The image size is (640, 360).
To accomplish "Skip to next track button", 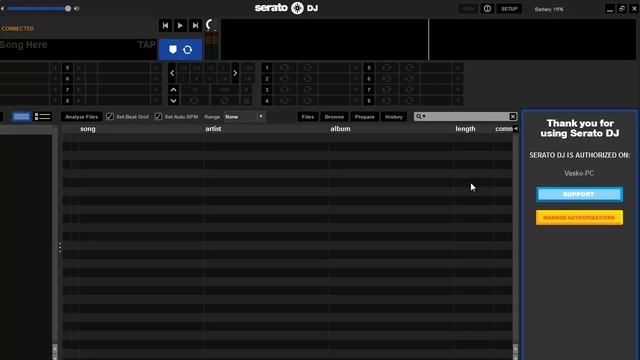I will point(195,25).
